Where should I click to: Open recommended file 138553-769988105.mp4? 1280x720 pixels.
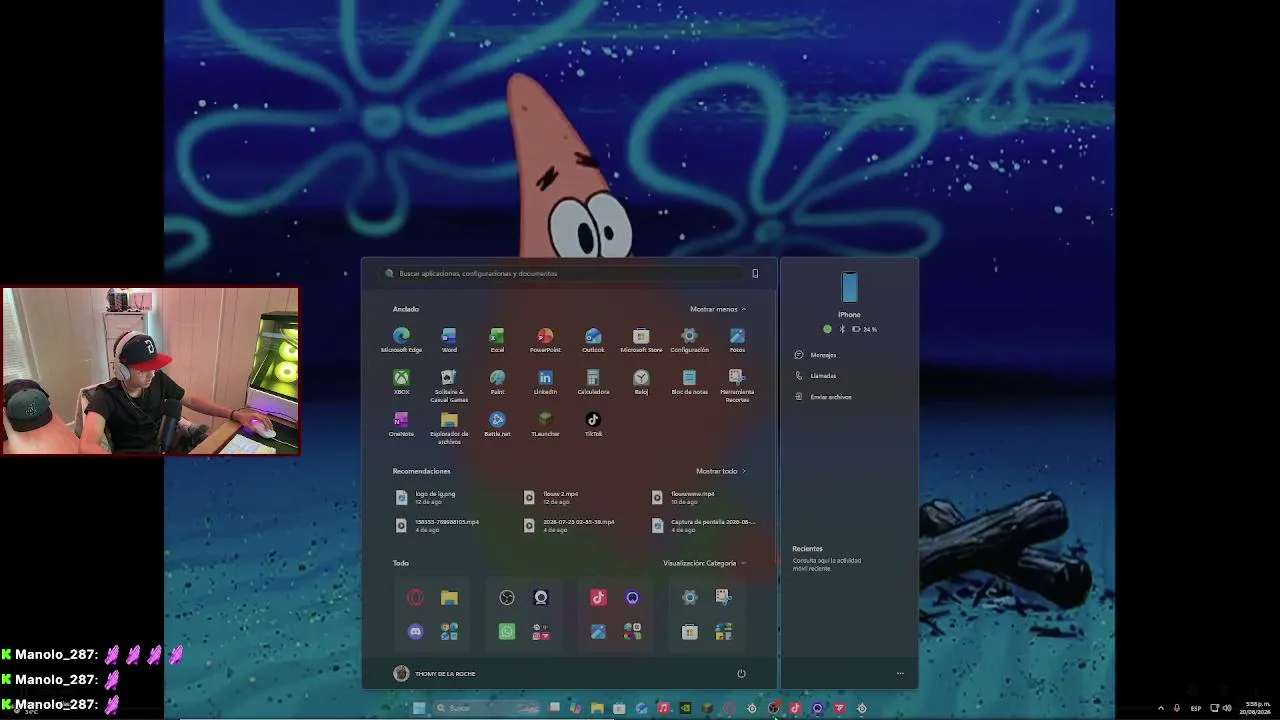tap(438, 525)
